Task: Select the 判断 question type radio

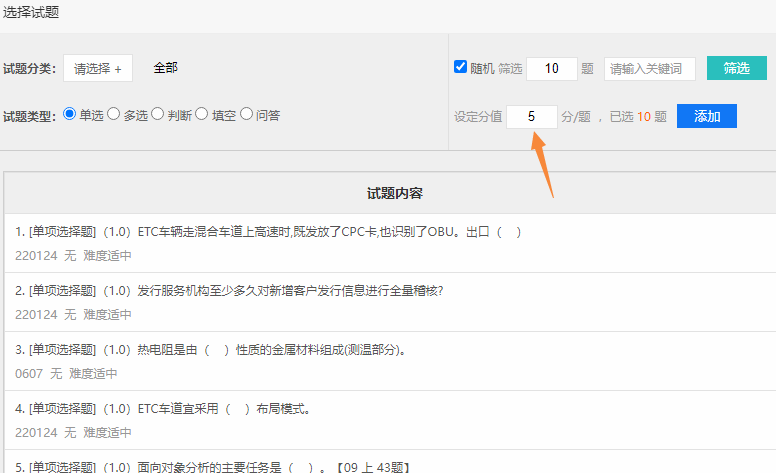Action: pyautogui.click(x=157, y=114)
